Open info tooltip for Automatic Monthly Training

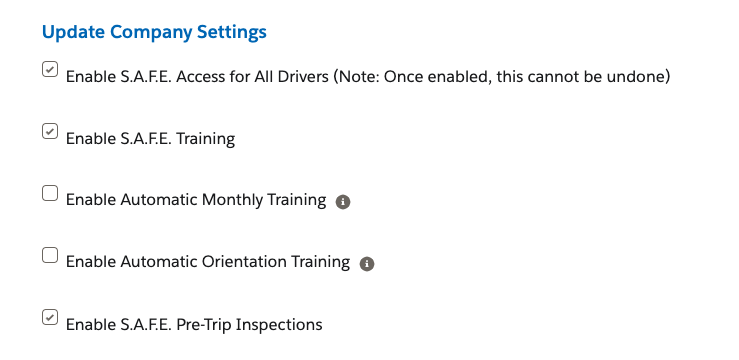click(x=343, y=202)
